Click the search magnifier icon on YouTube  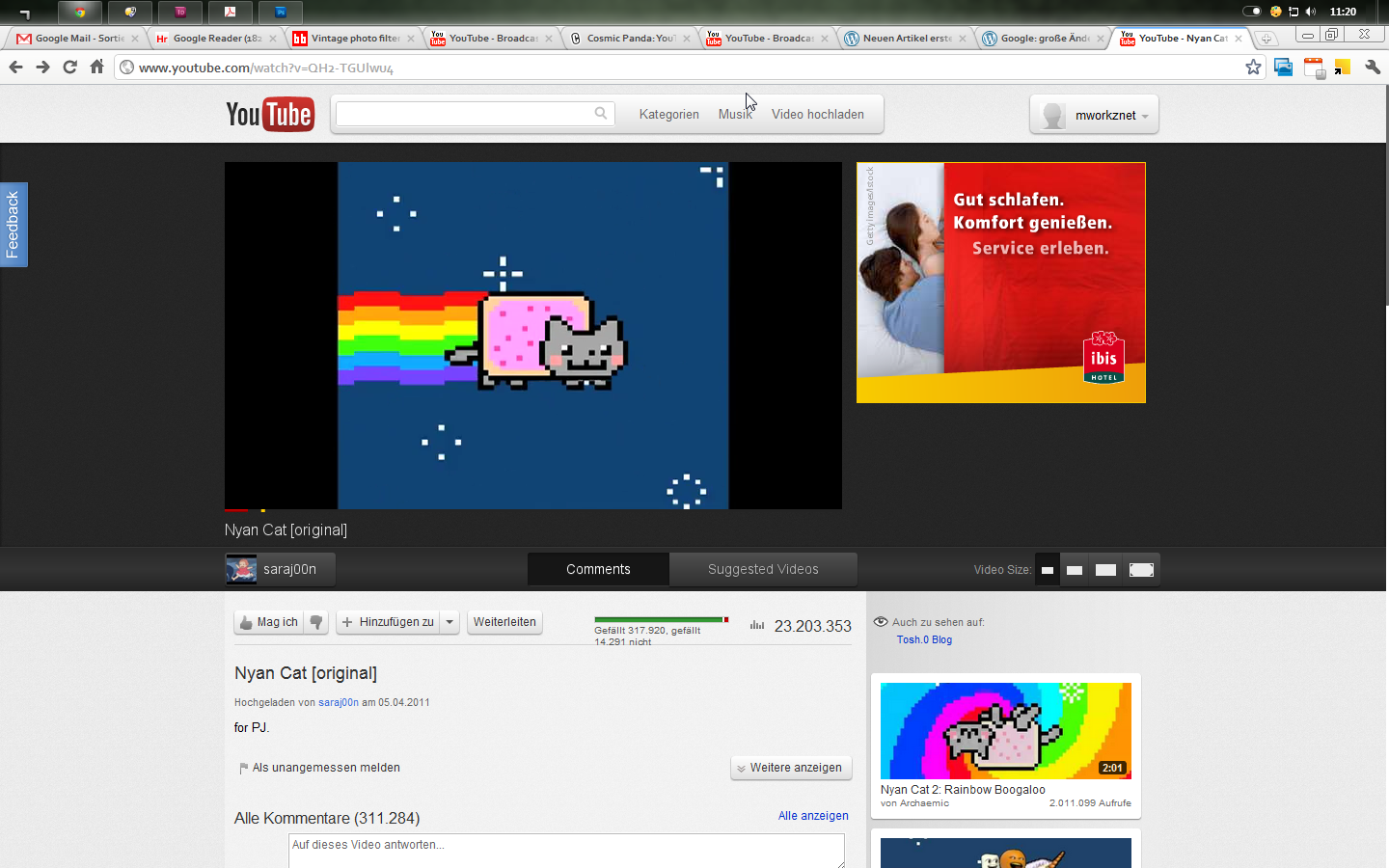coord(601,114)
